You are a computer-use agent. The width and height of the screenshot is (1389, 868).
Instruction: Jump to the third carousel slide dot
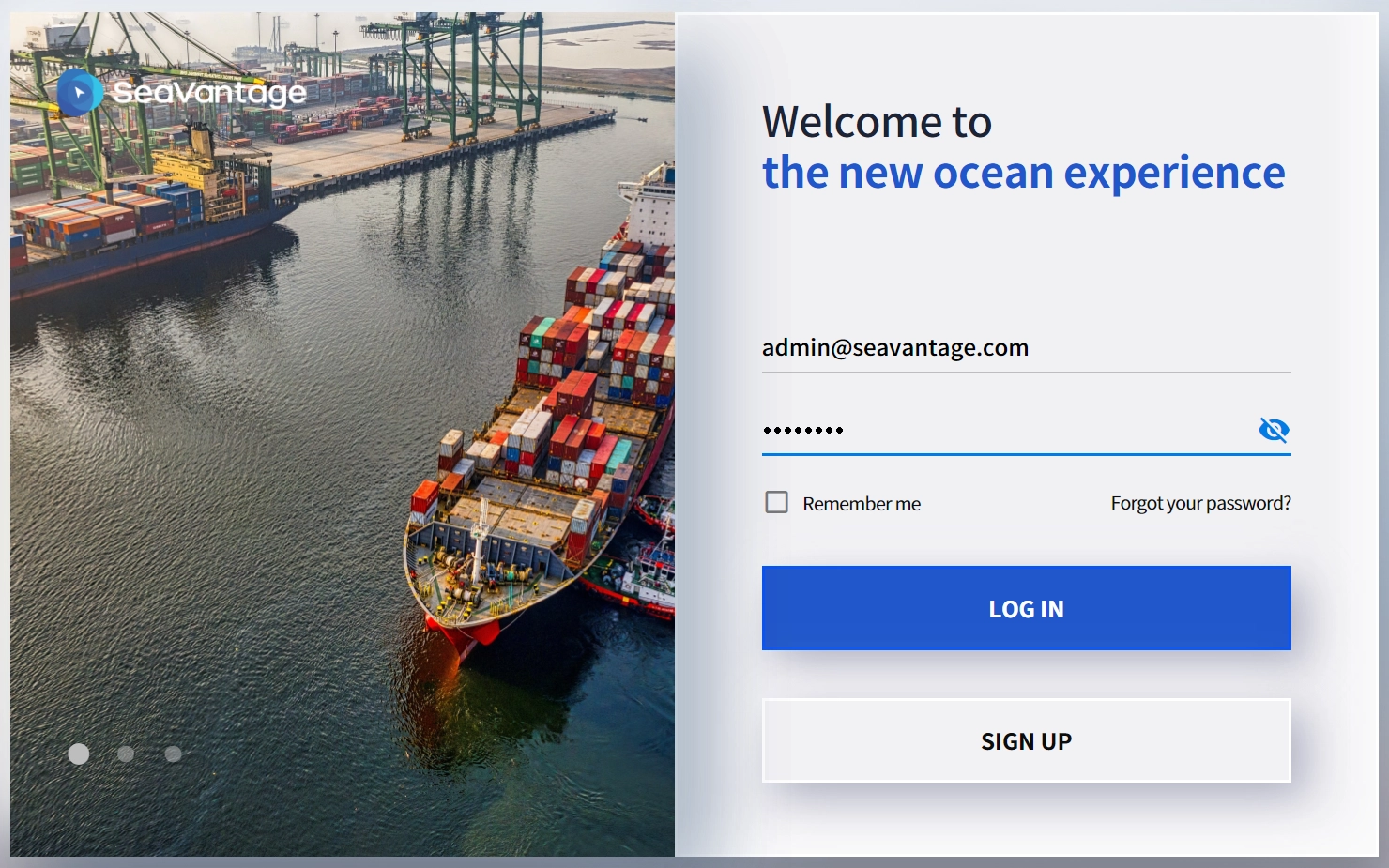pos(173,754)
